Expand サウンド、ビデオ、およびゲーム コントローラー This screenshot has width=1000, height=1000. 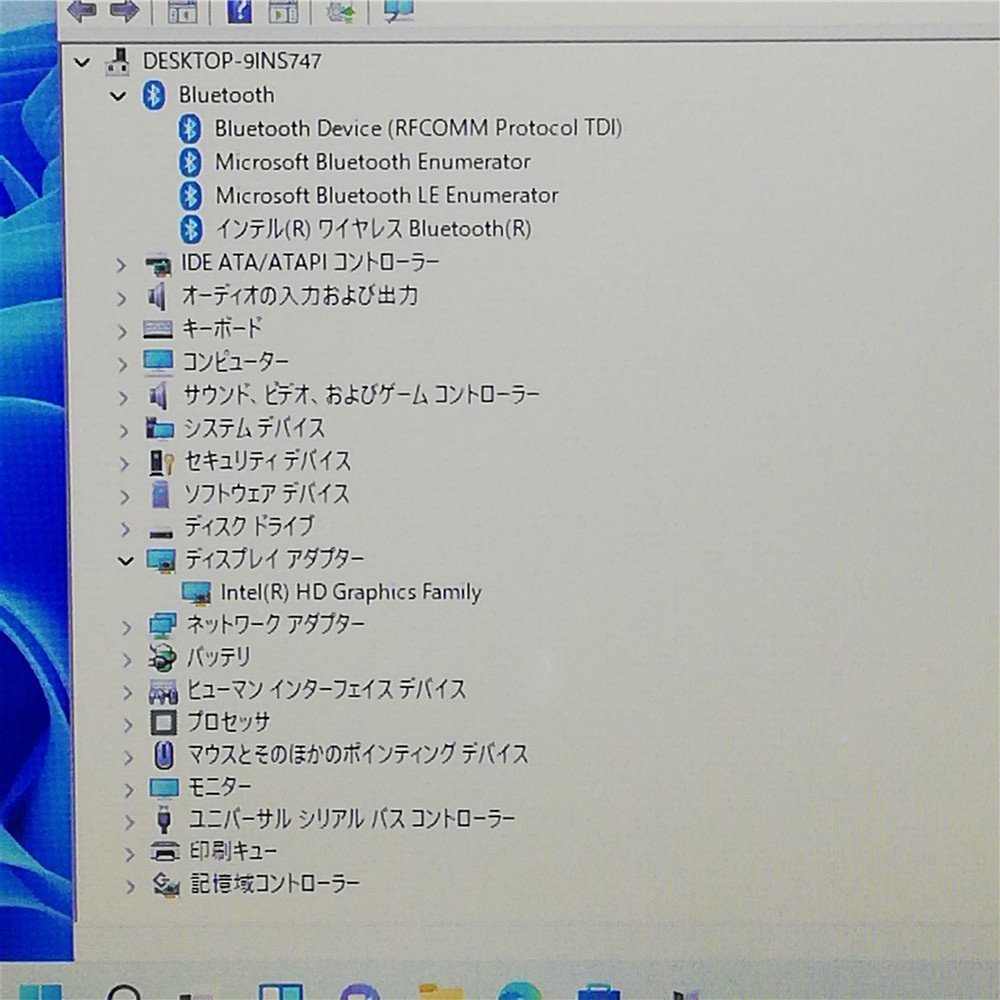pyautogui.click(x=124, y=397)
